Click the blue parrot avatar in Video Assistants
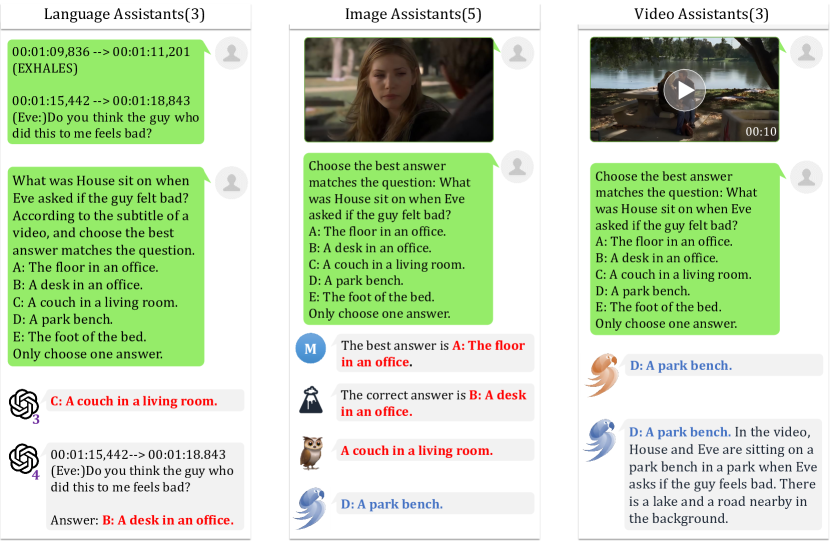Screen dimensions: 831x543 point(600,440)
